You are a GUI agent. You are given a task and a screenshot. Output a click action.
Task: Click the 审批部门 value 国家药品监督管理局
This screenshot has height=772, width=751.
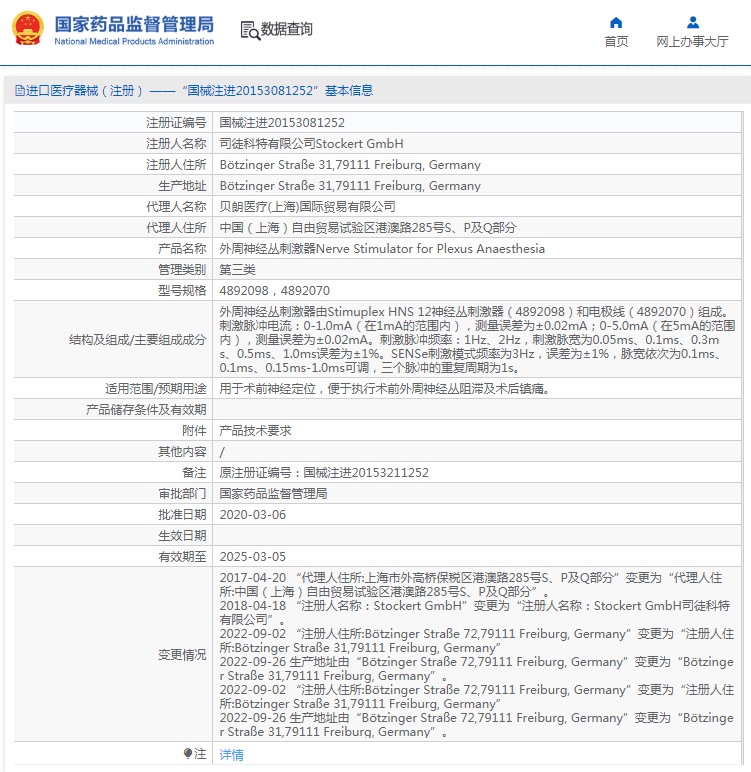point(273,494)
